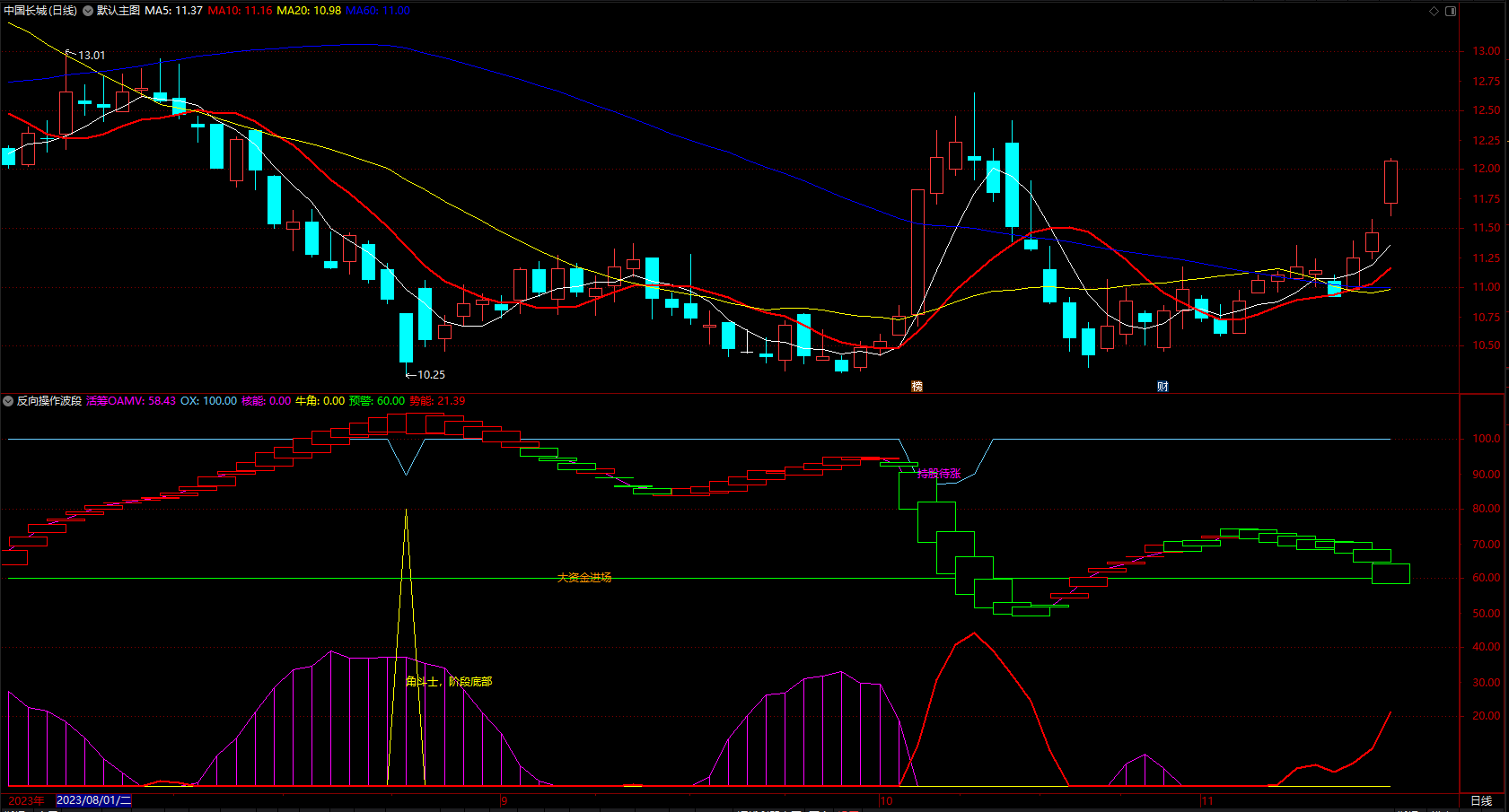
Task: Click the 2023/08/01 date marker on timeline
Action: 93,800
